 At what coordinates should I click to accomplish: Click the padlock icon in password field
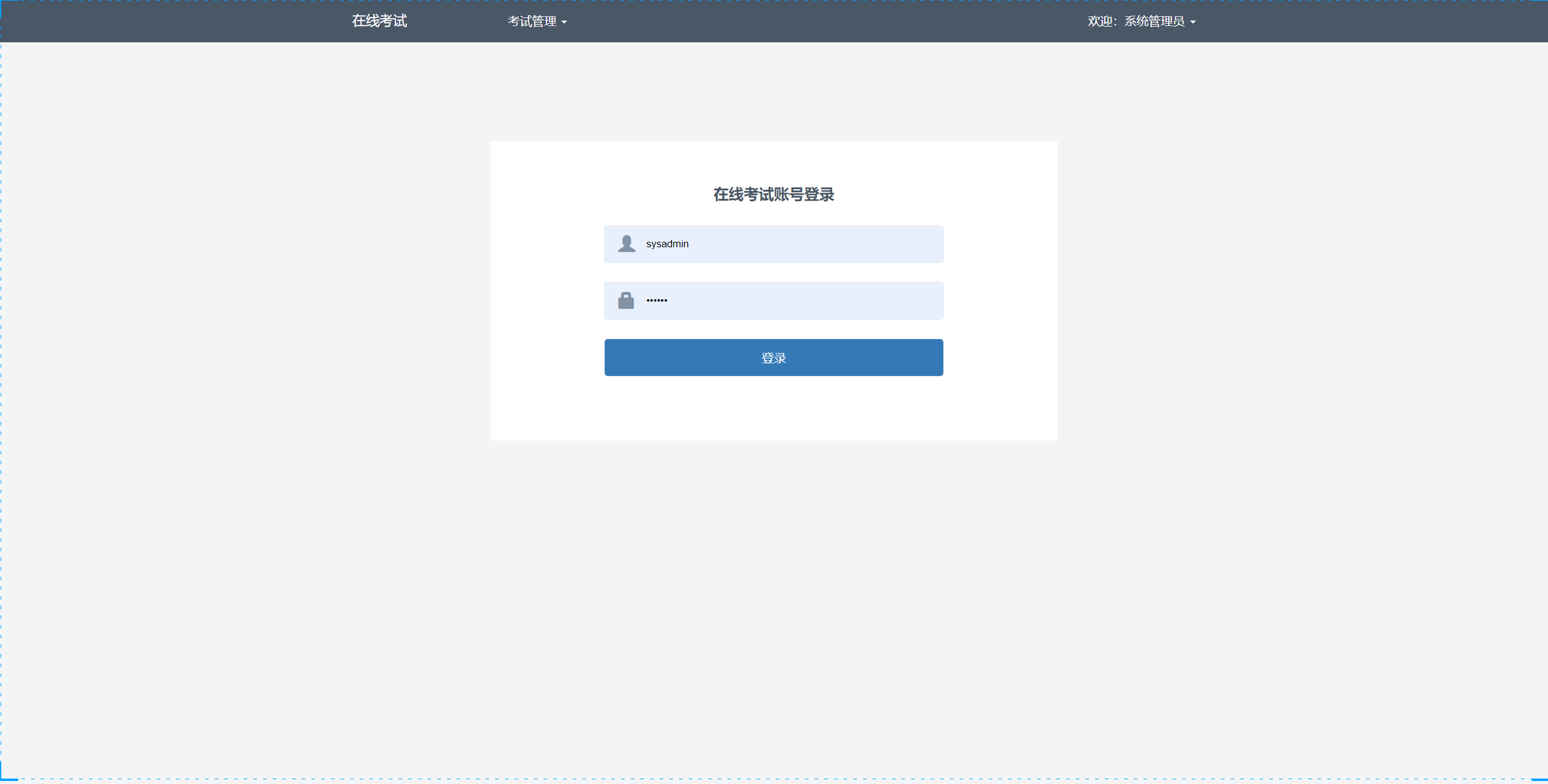point(626,300)
